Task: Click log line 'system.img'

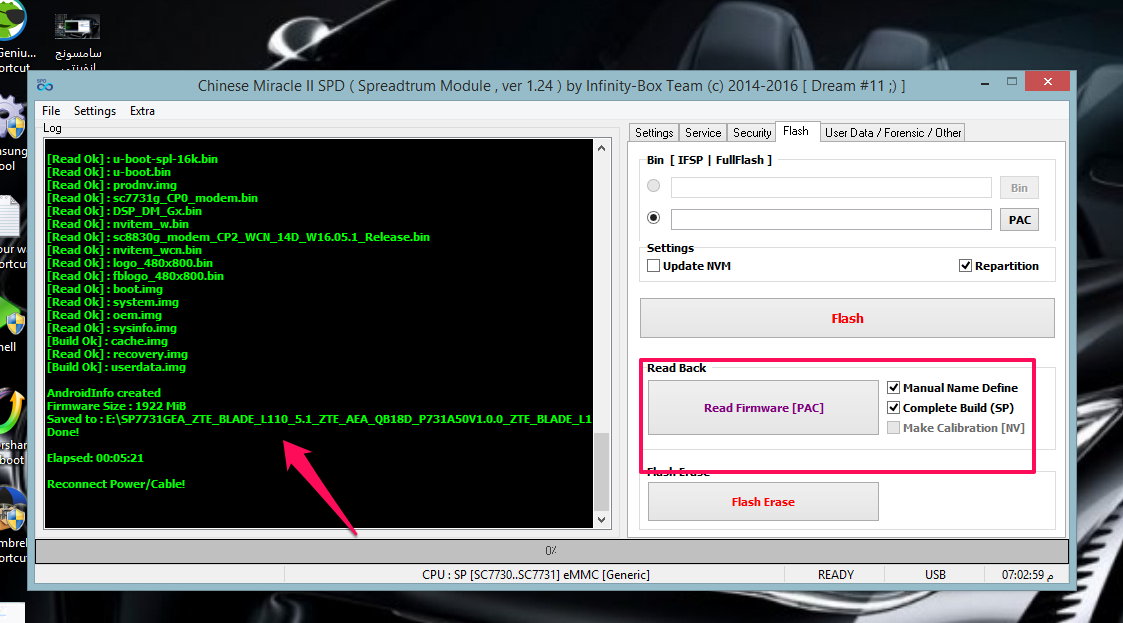Action: (x=113, y=302)
